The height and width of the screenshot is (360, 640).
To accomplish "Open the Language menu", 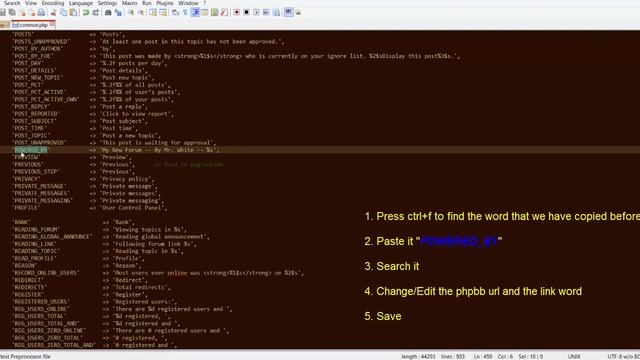I will (x=81, y=3).
